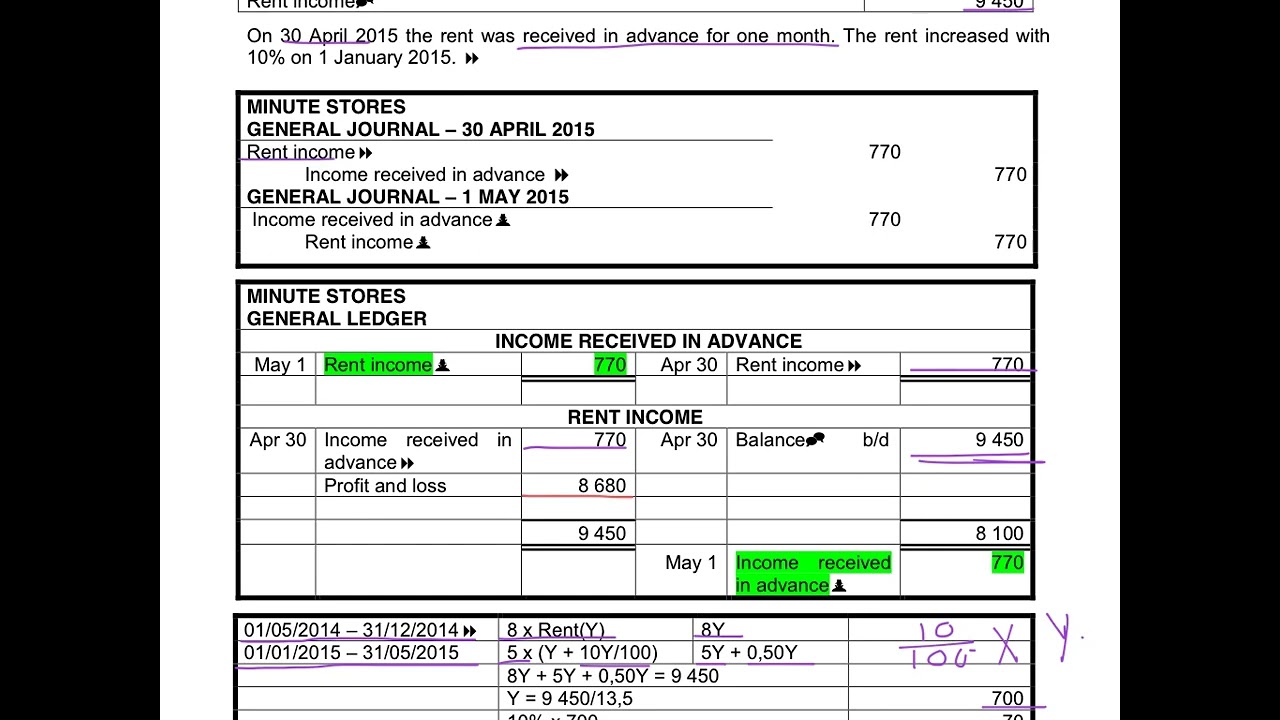Click the credit 770 for Rent income in the 1 May journal
Viewport: 1280px width, 720px height.
(1011, 242)
